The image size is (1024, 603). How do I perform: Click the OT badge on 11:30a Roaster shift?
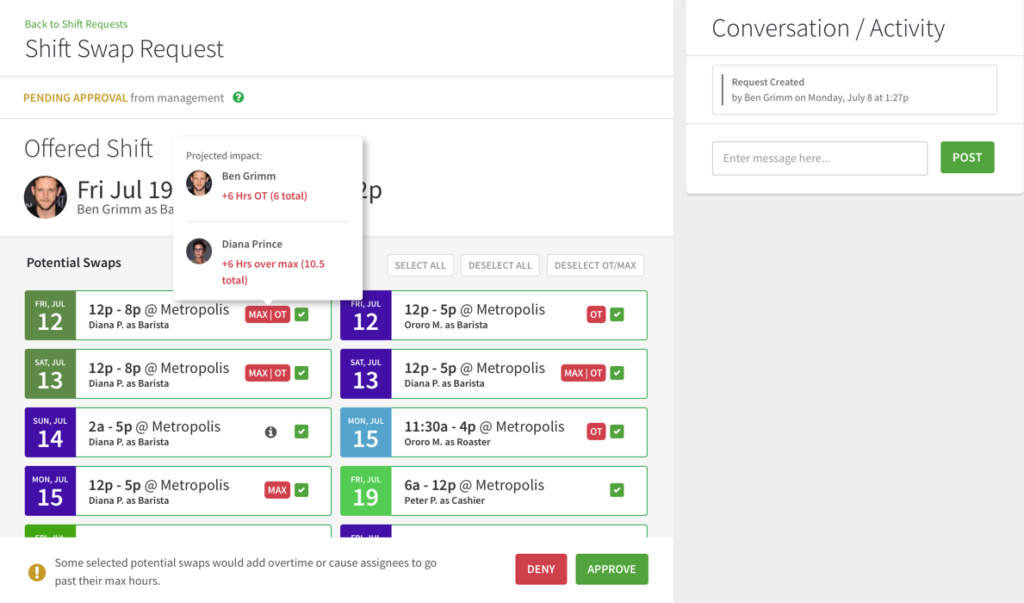point(596,432)
